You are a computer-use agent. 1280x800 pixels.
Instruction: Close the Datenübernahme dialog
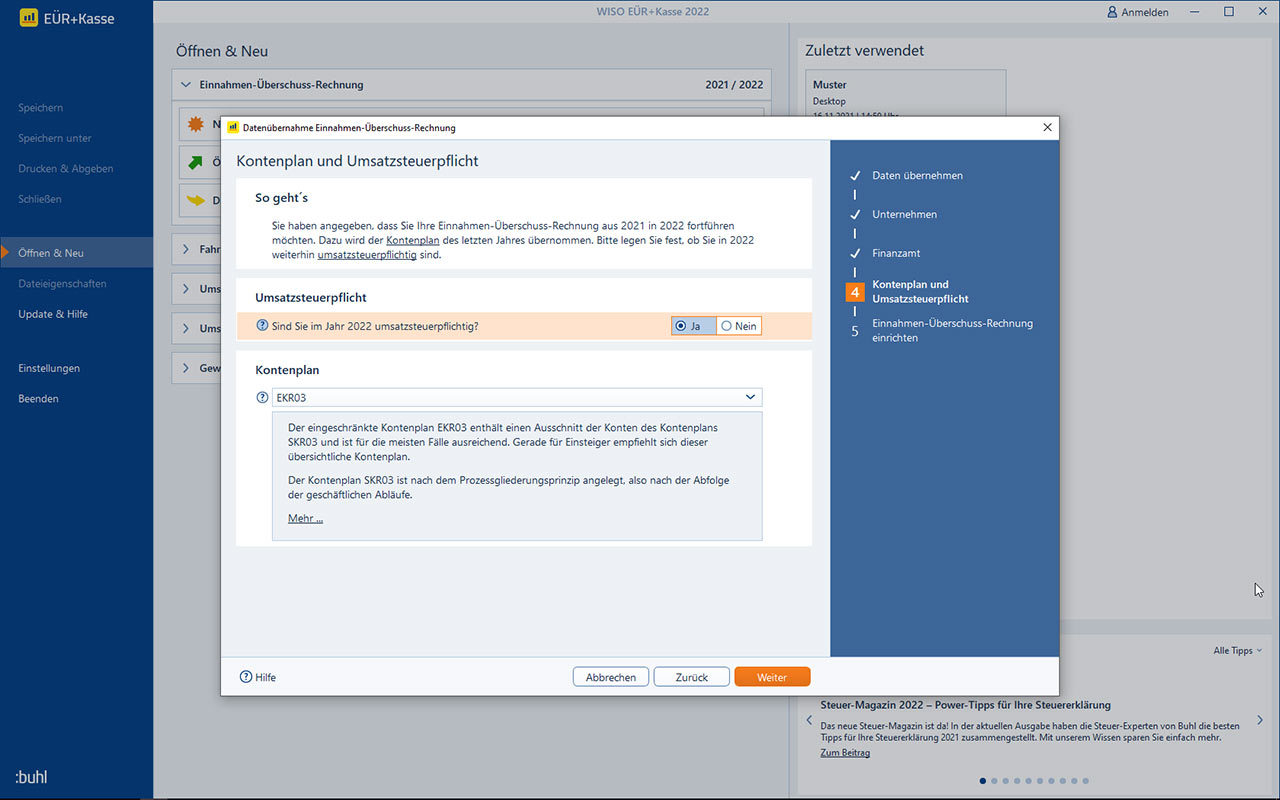pos(1047,128)
